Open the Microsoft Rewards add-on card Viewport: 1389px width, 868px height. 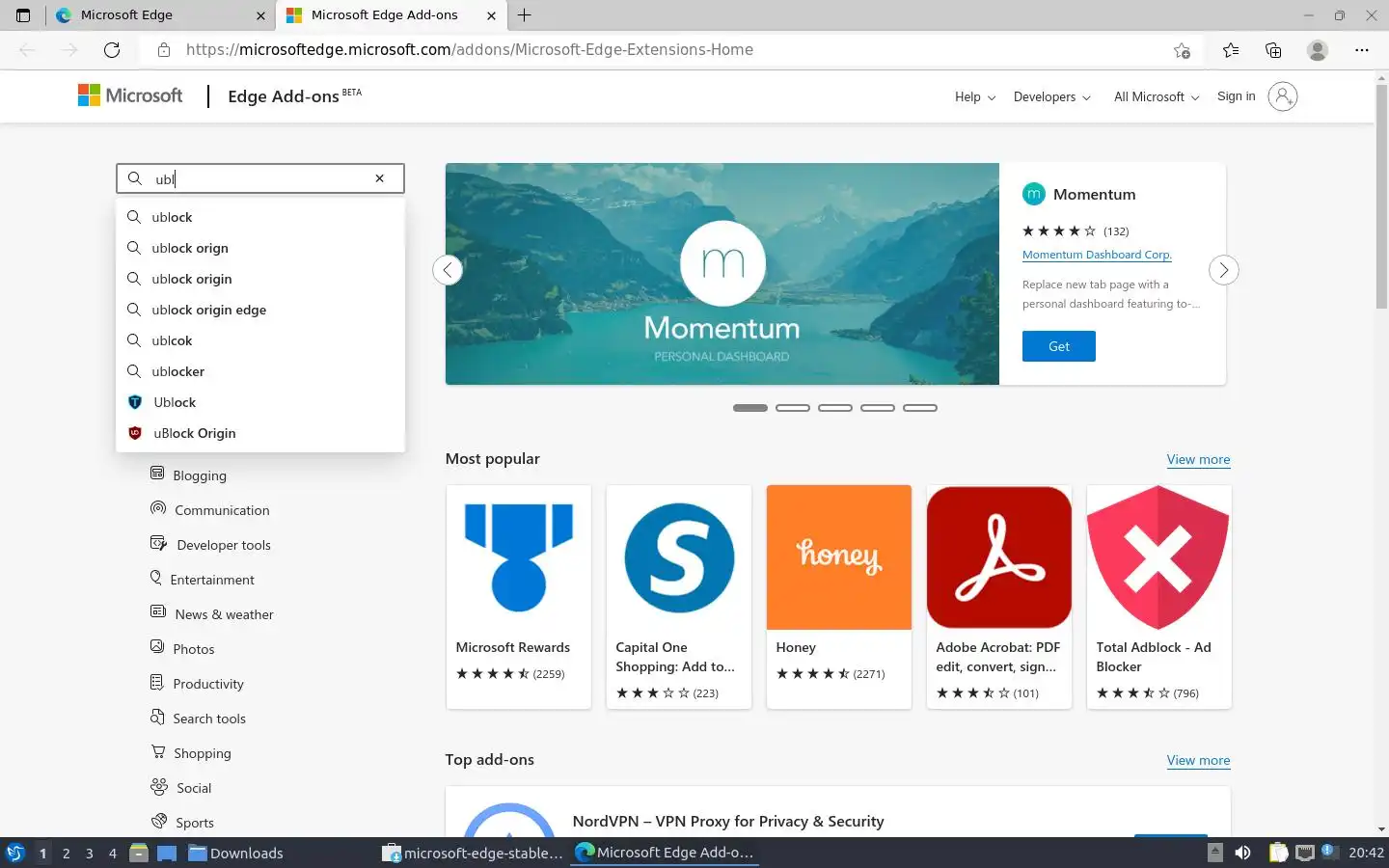[519, 597]
